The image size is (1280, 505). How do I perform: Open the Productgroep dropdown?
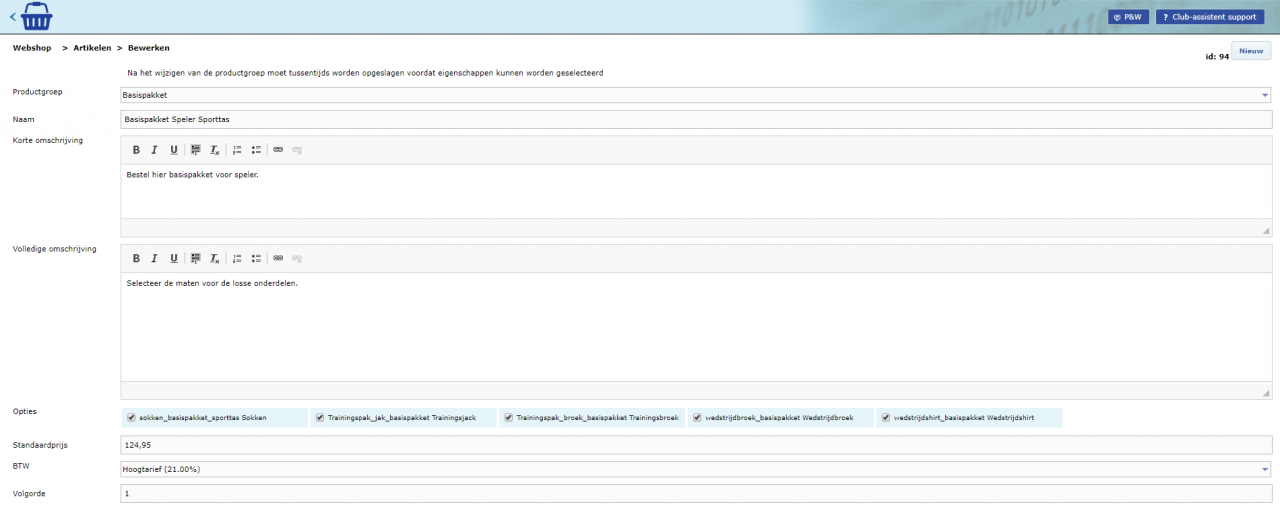[x=1265, y=95]
